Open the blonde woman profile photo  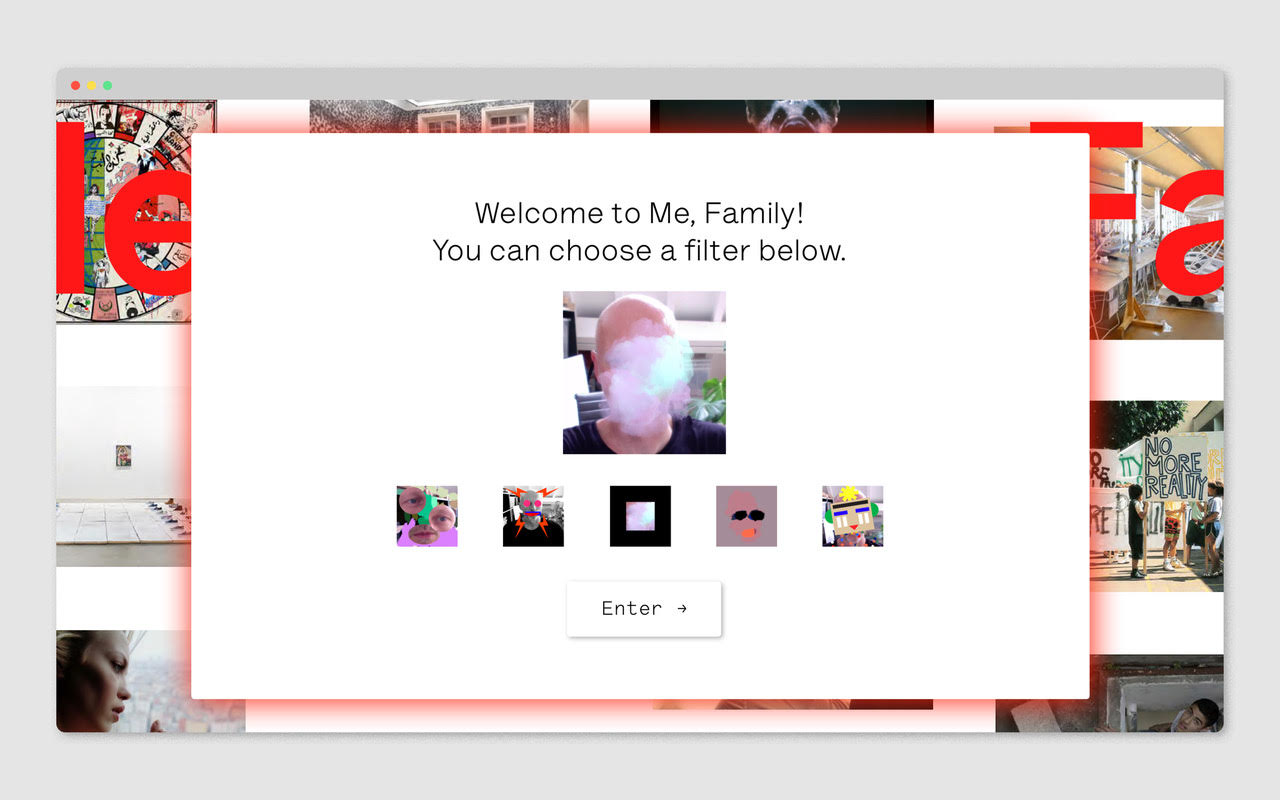(x=123, y=681)
